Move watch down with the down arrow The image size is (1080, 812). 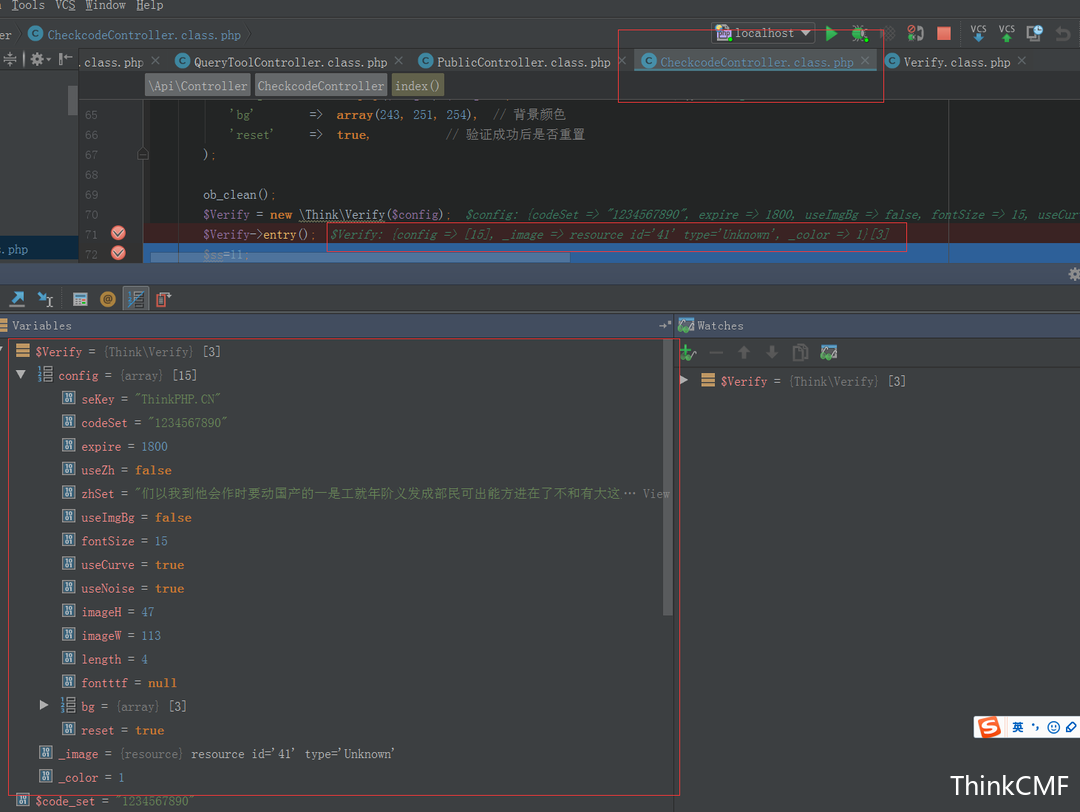click(772, 353)
